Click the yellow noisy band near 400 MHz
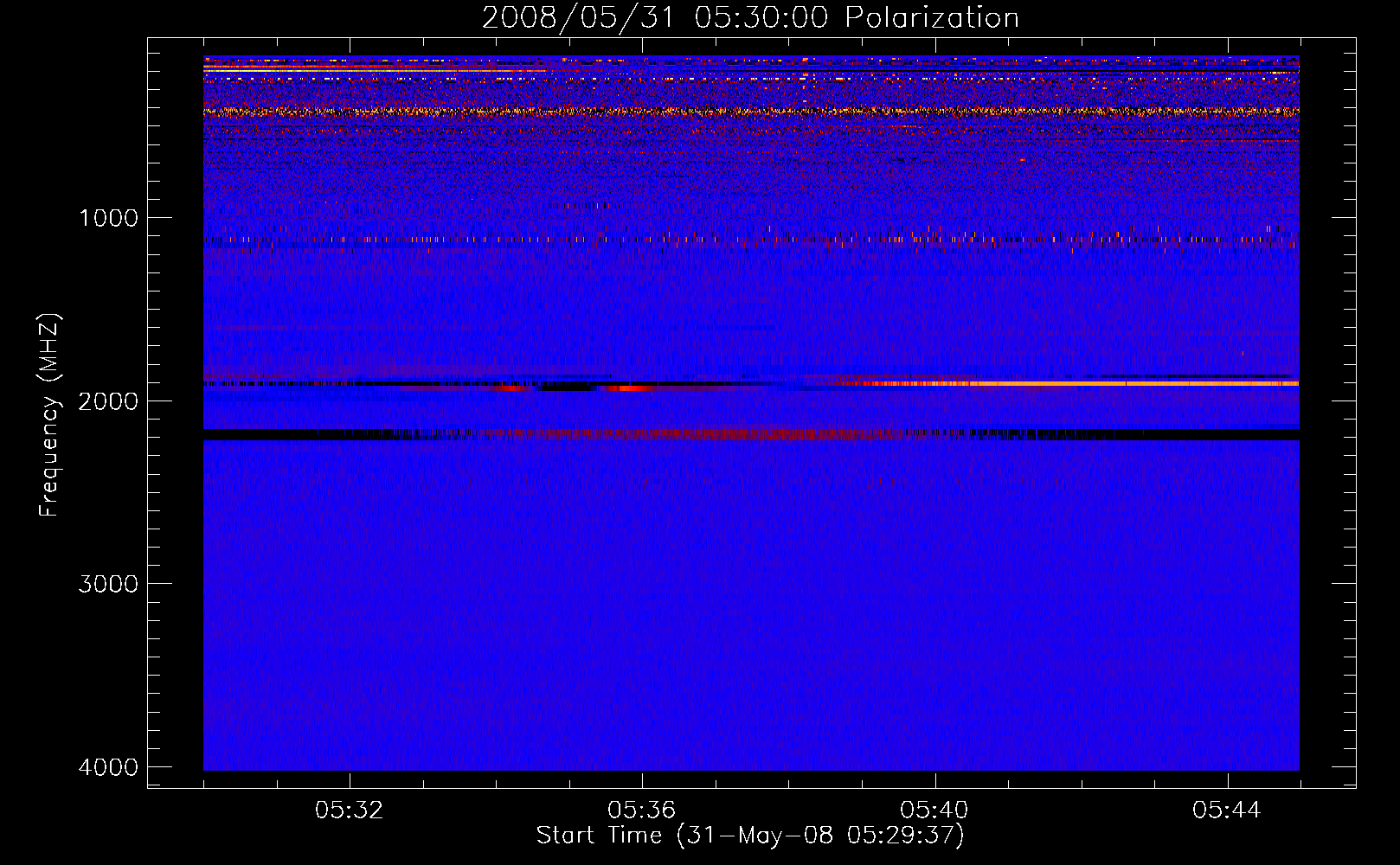The width and height of the screenshot is (1400, 865). point(751,112)
